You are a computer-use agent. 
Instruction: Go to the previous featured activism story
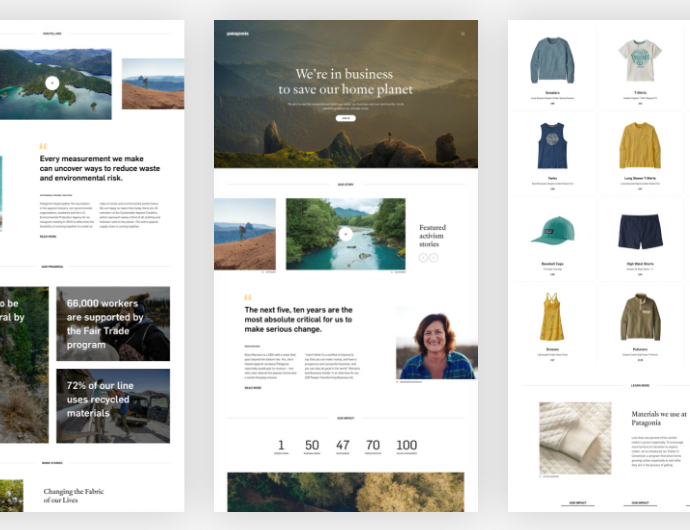pyautogui.click(x=423, y=258)
